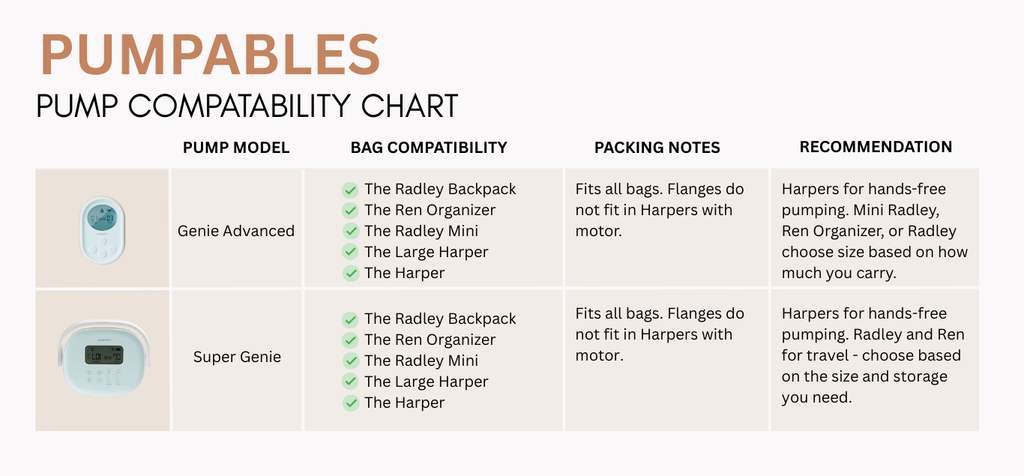Click the PUMPABLES brand title
Viewport: 1024px width, 476px height.
[x=210, y=56]
